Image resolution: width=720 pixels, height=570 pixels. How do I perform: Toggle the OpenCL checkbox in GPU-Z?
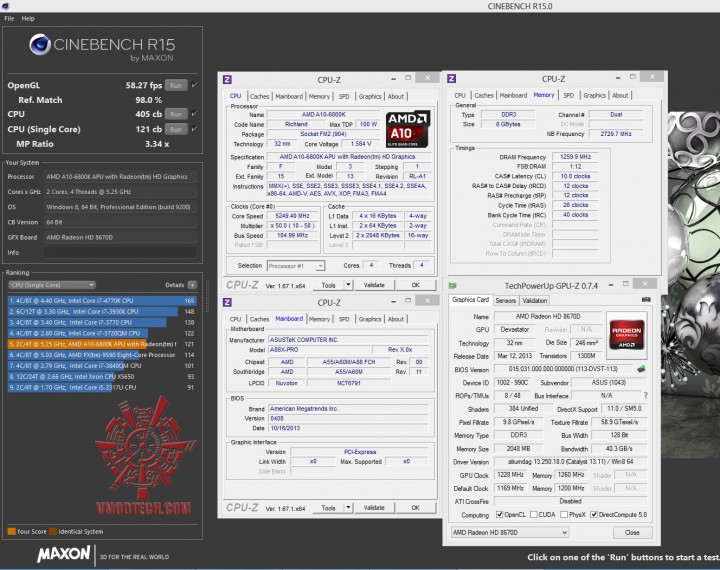pos(500,514)
